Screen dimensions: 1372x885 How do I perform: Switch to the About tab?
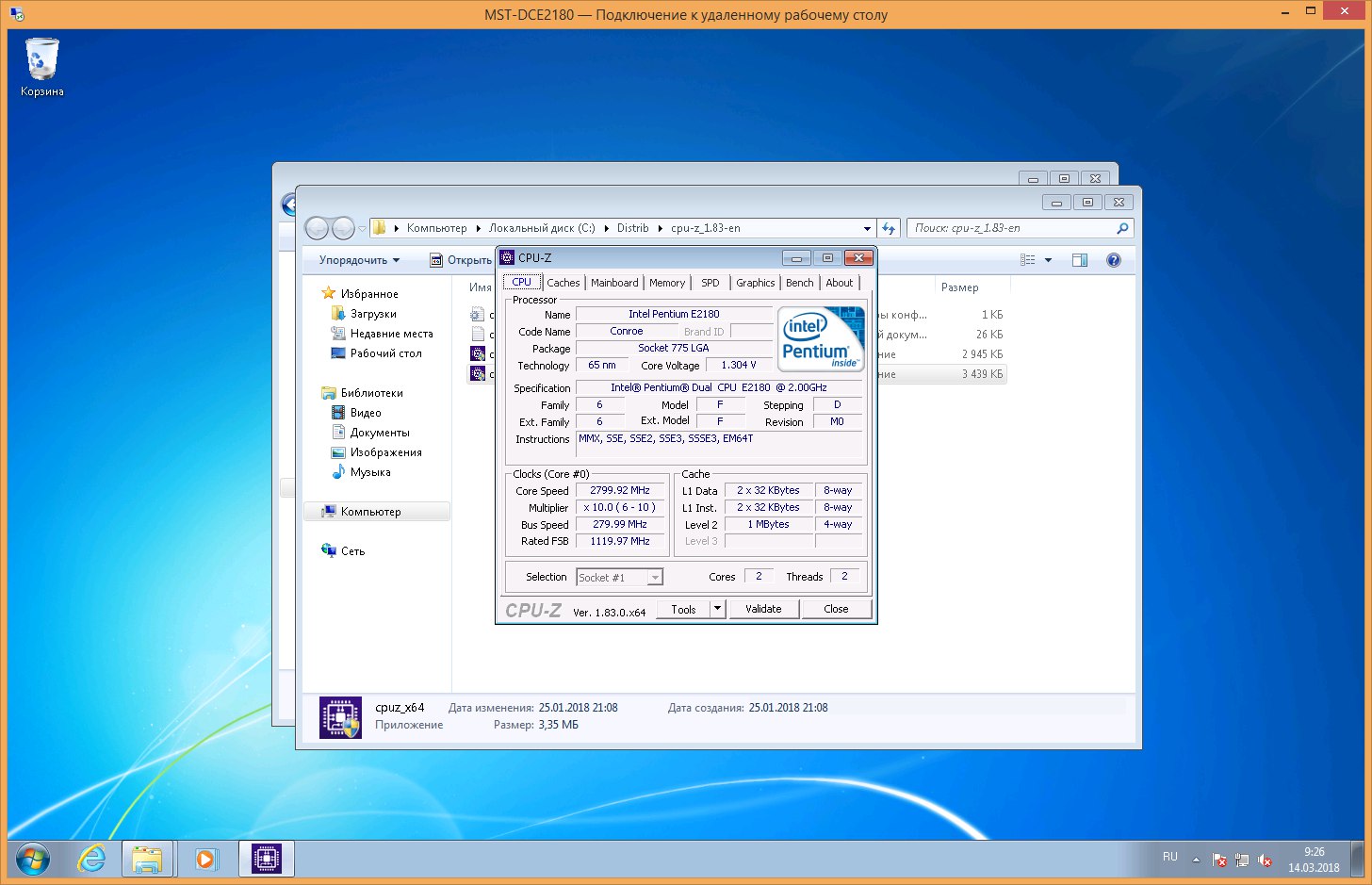[840, 283]
